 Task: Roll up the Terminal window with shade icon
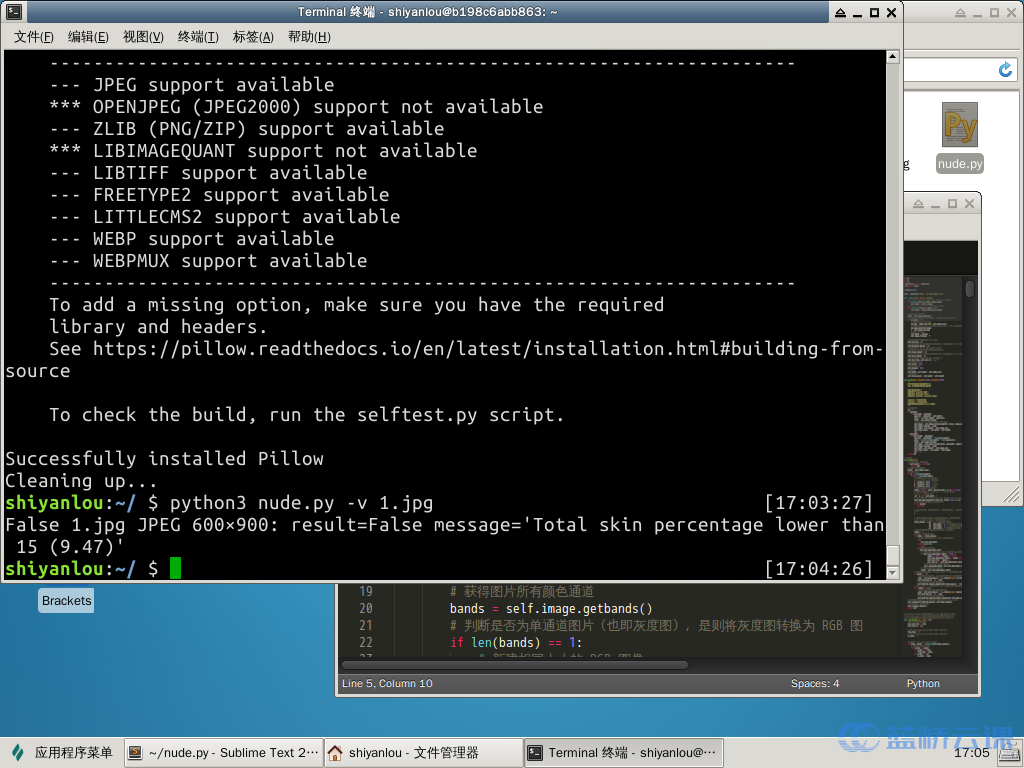click(x=839, y=12)
